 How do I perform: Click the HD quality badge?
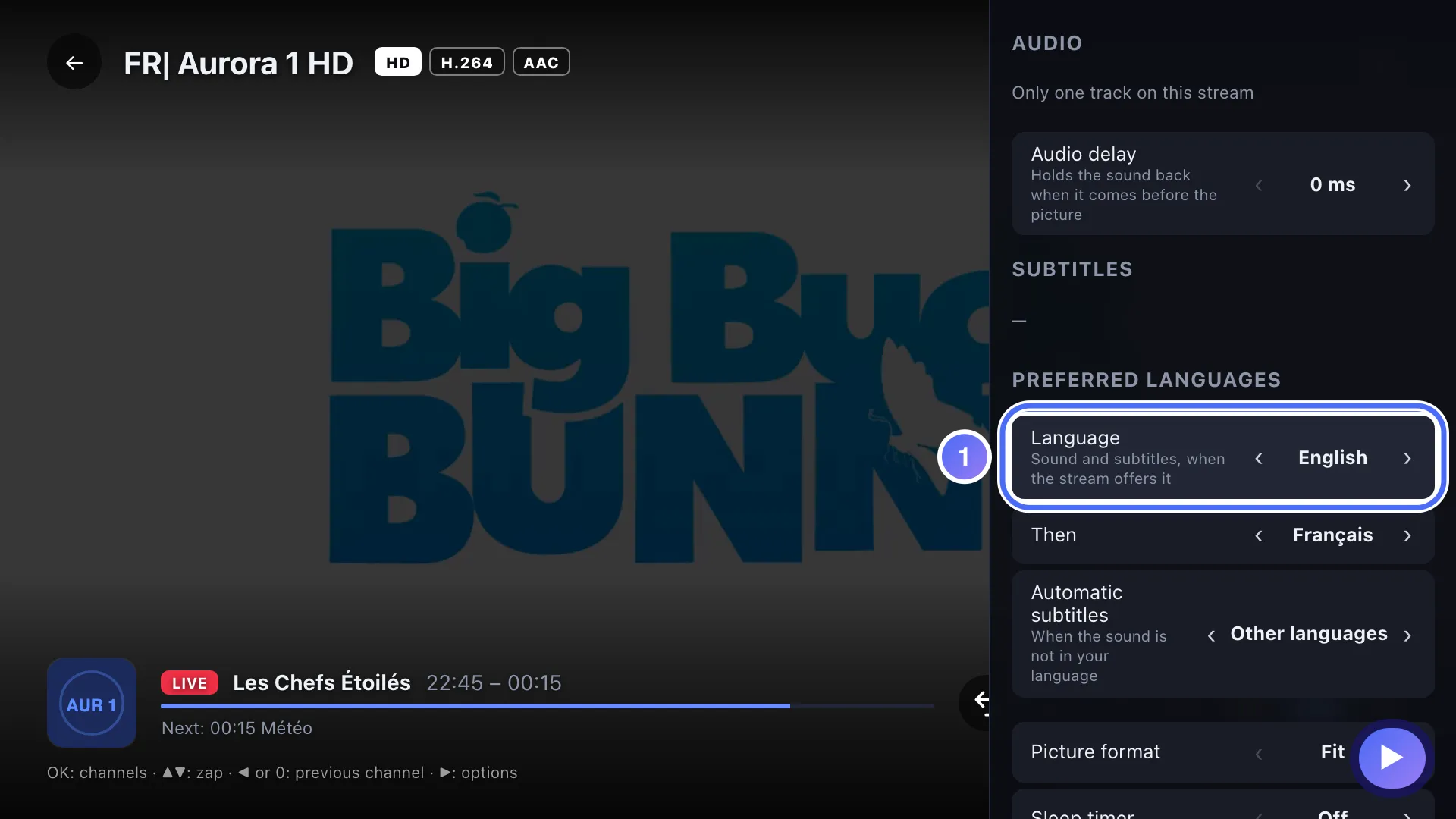click(x=397, y=62)
